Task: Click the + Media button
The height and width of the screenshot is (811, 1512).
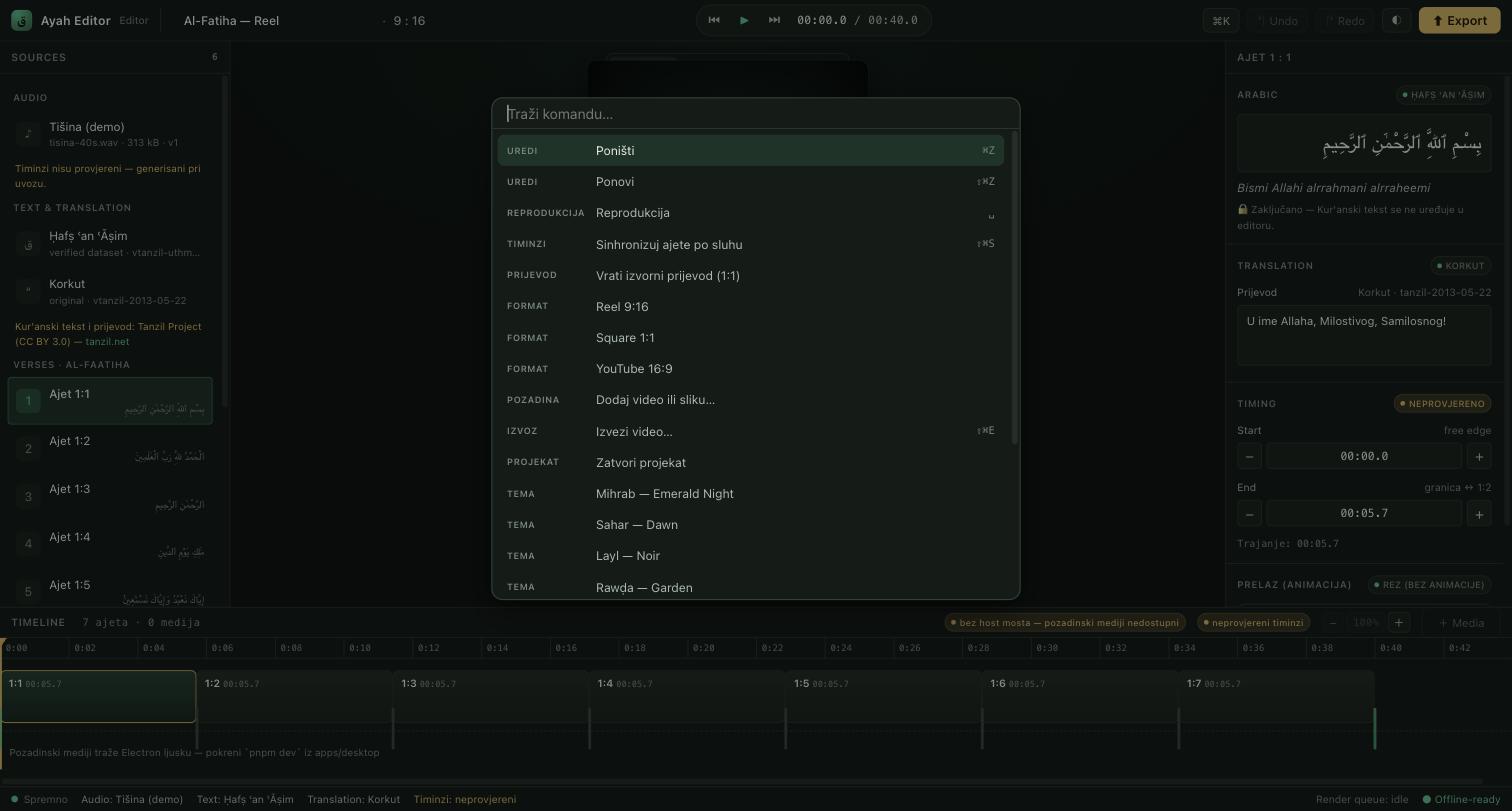Action: 1461,623
